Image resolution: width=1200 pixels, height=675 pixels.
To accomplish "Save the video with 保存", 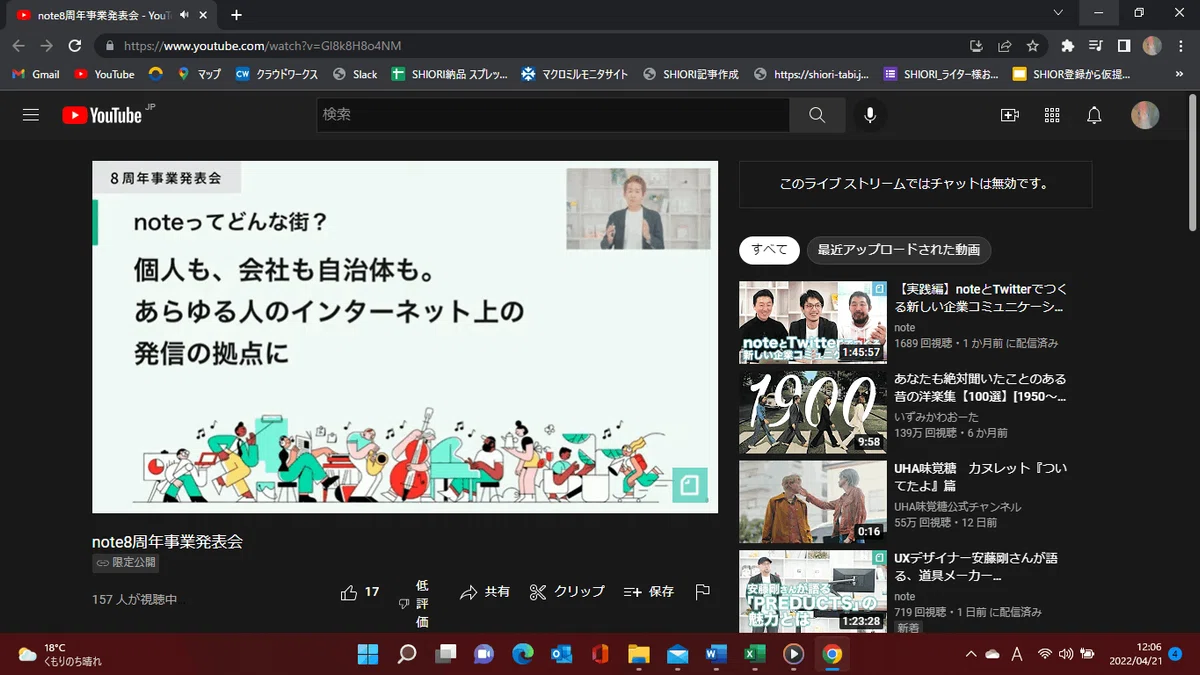I will 649,592.
